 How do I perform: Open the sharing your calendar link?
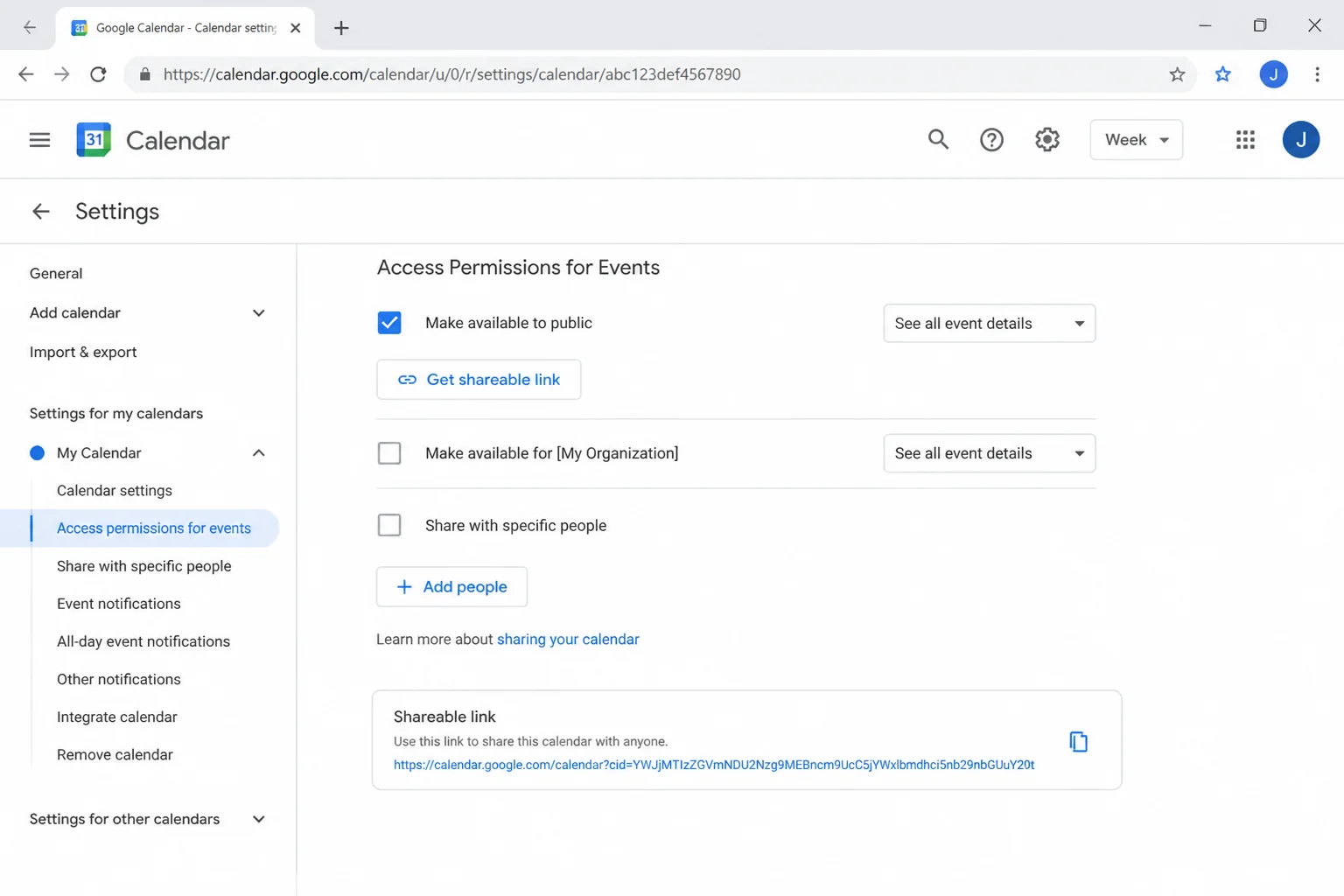[x=568, y=639]
